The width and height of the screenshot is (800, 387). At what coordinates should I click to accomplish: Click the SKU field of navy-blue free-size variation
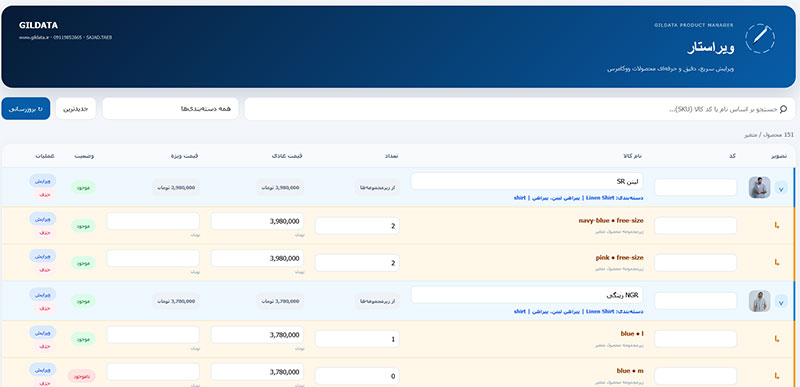coord(695,226)
